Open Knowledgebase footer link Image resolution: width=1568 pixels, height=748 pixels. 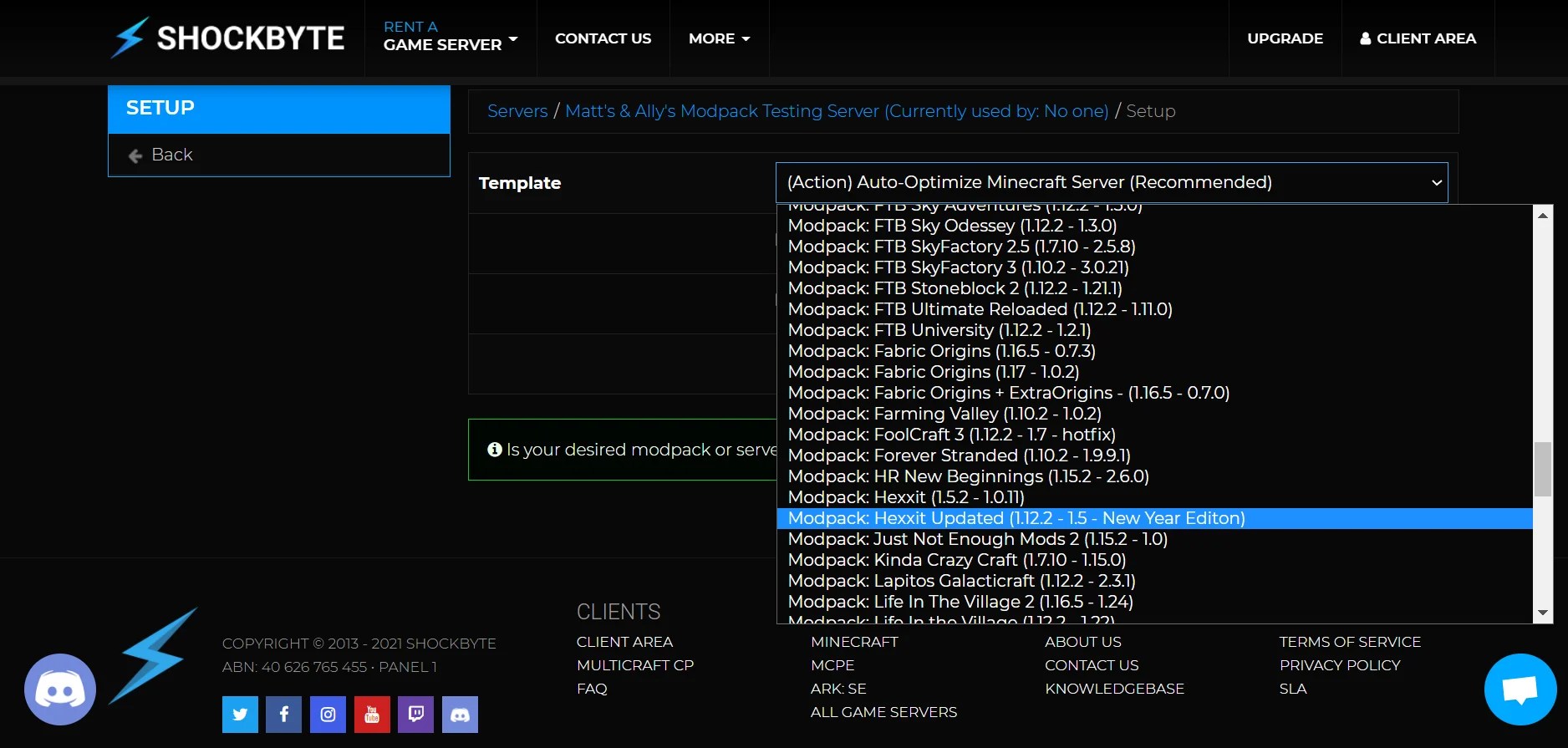pyautogui.click(x=1114, y=689)
